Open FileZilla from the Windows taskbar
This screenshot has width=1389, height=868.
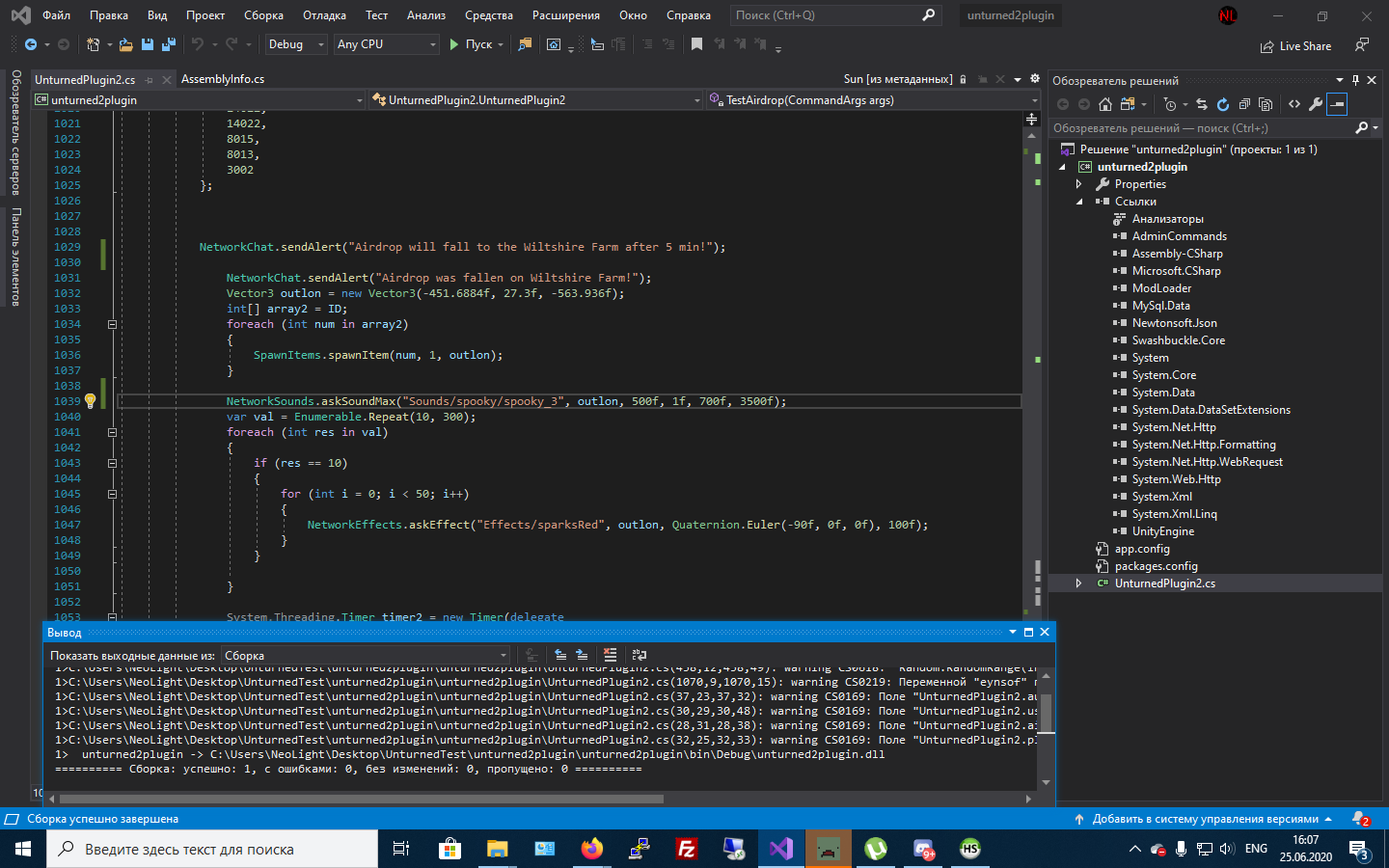pyautogui.click(x=687, y=849)
